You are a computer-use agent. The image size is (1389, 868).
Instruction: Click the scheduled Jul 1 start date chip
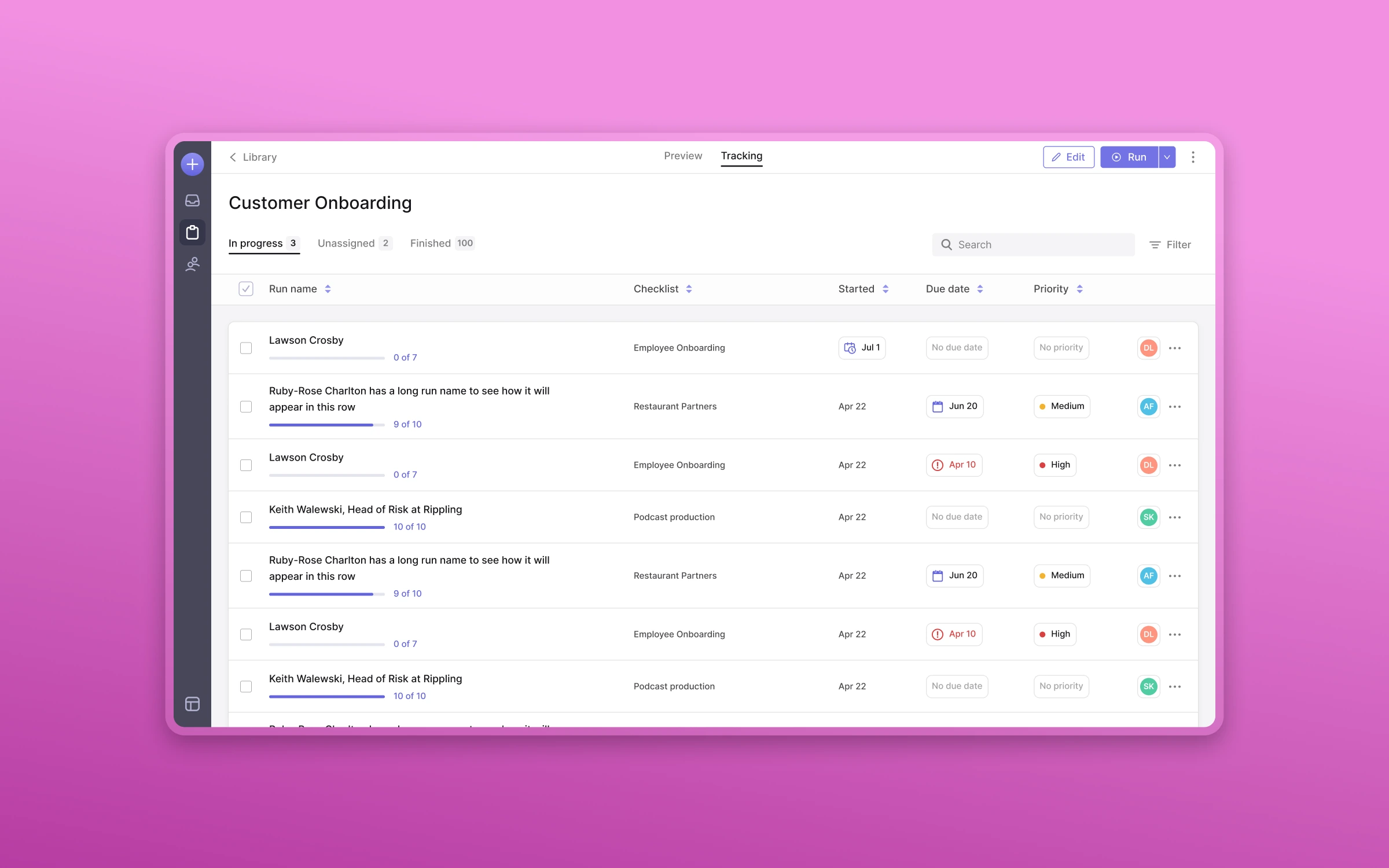point(862,348)
